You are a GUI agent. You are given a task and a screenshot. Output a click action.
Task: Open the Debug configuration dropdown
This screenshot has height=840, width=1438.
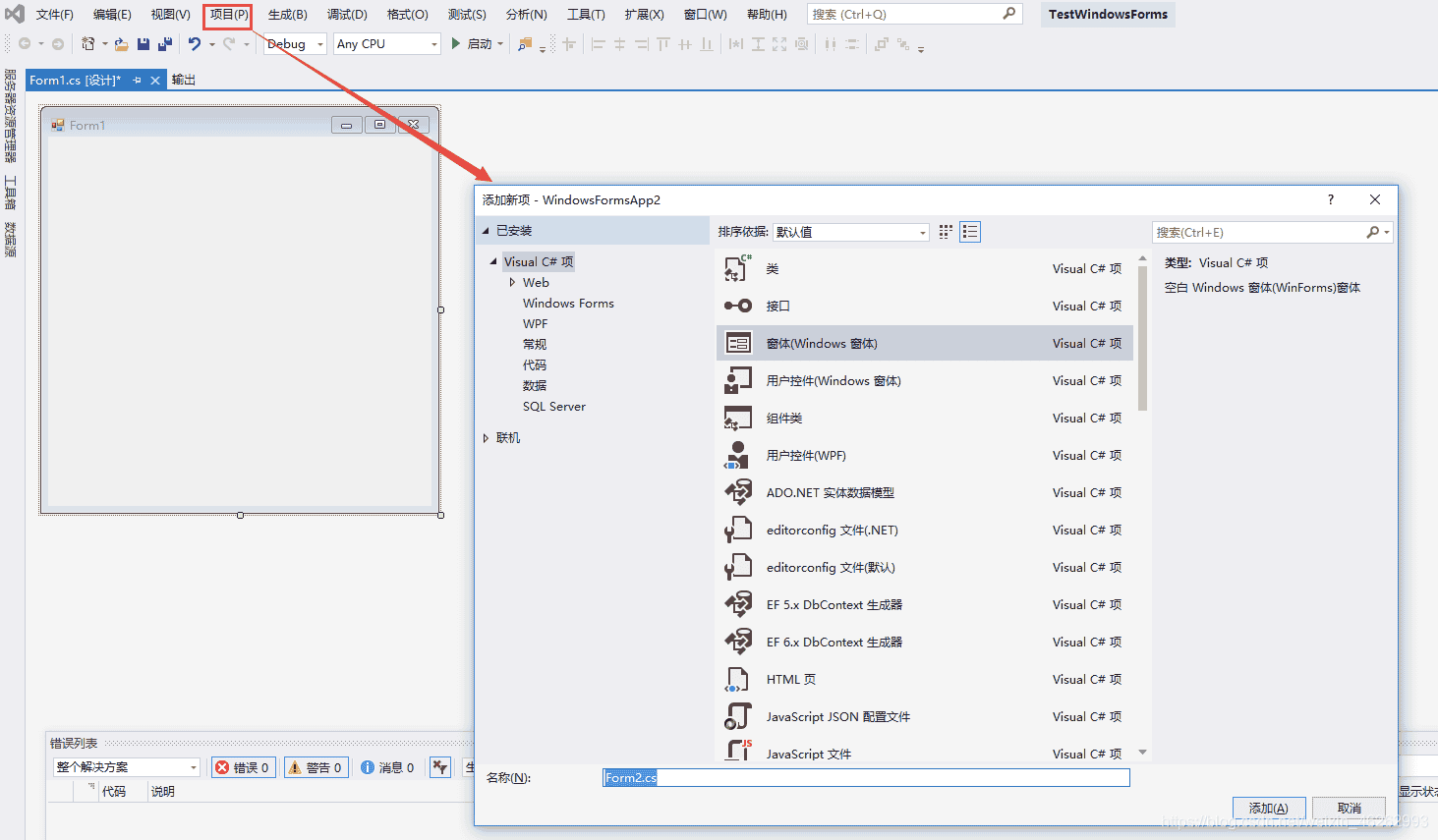318,43
